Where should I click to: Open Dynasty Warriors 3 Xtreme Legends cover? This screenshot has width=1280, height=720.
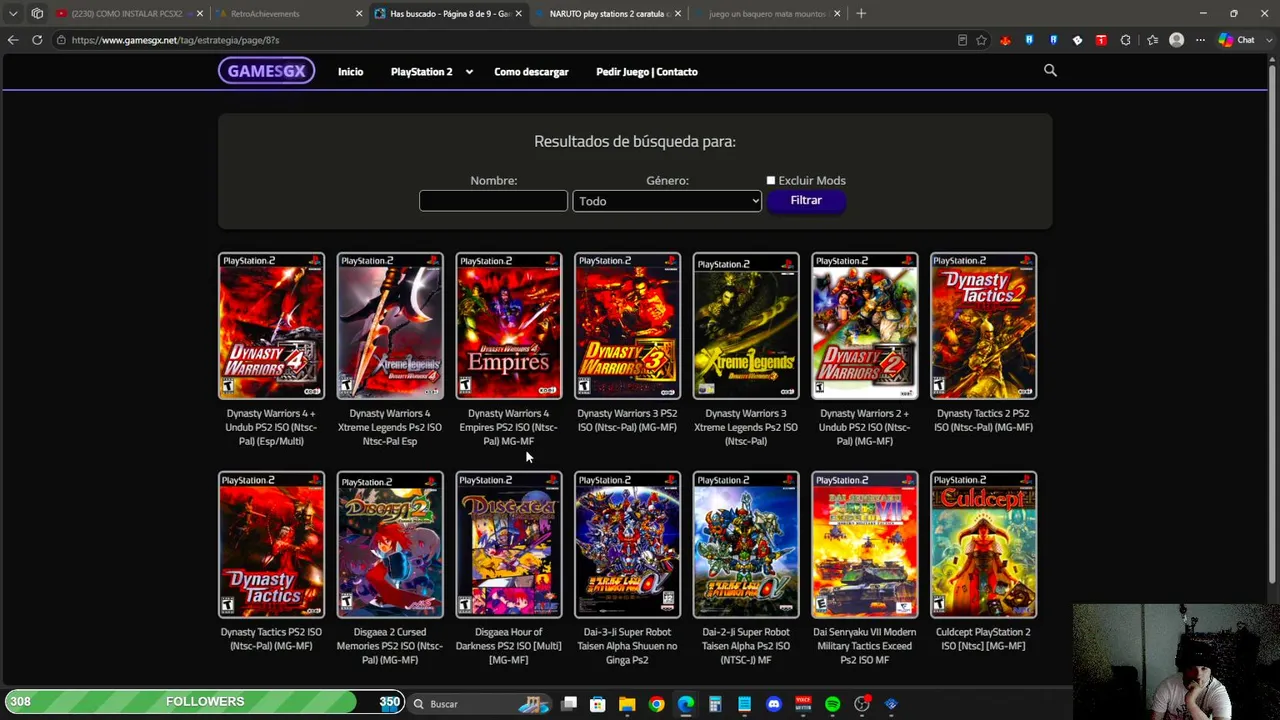coord(746,326)
